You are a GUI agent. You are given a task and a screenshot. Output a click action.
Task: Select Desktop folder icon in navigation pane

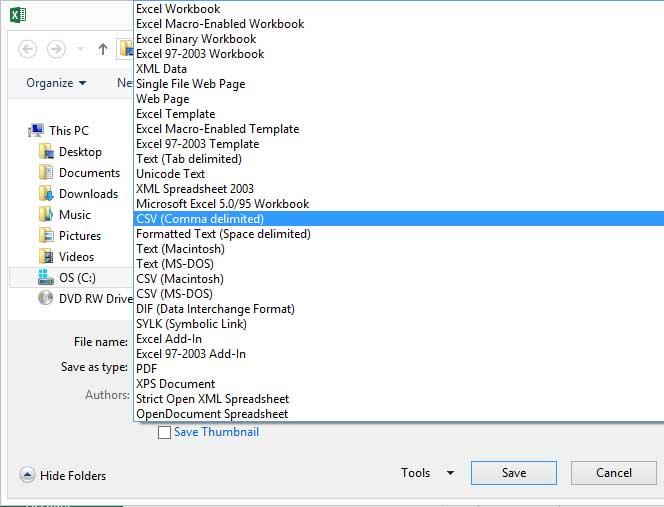(46, 152)
